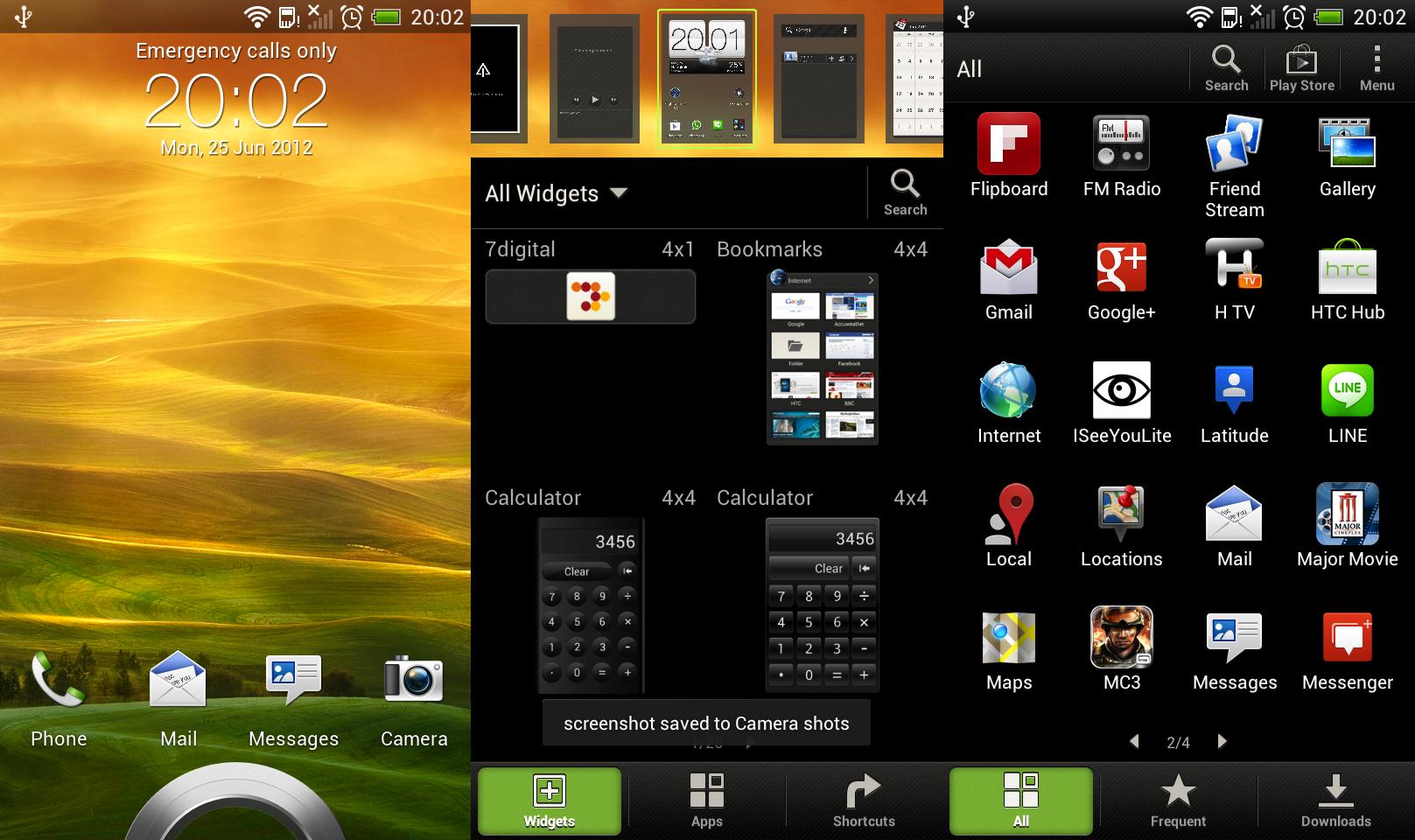Tap Search in app drawer header

point(1227,68)
